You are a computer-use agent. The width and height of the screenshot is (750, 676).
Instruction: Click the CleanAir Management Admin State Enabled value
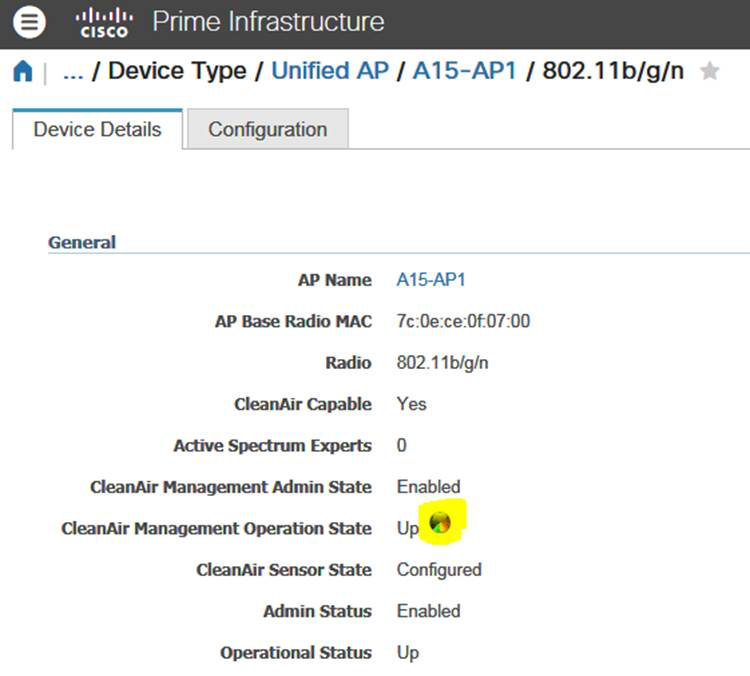(429, 487)
